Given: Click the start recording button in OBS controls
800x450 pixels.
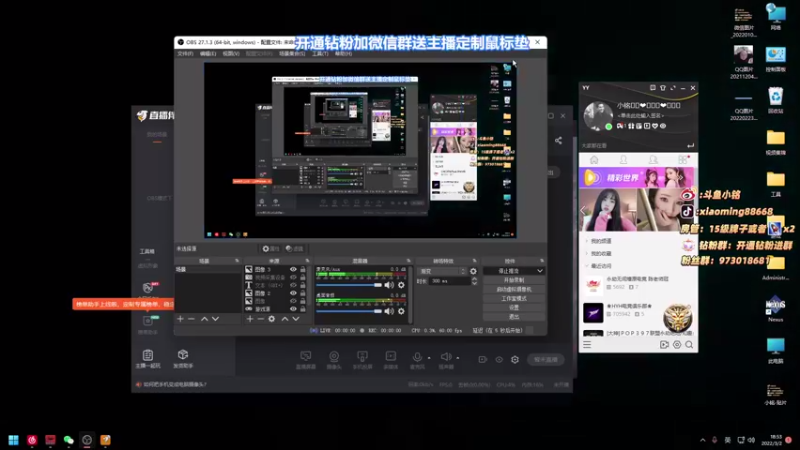Looking at the screenshot, I should [x=514, y=280].
